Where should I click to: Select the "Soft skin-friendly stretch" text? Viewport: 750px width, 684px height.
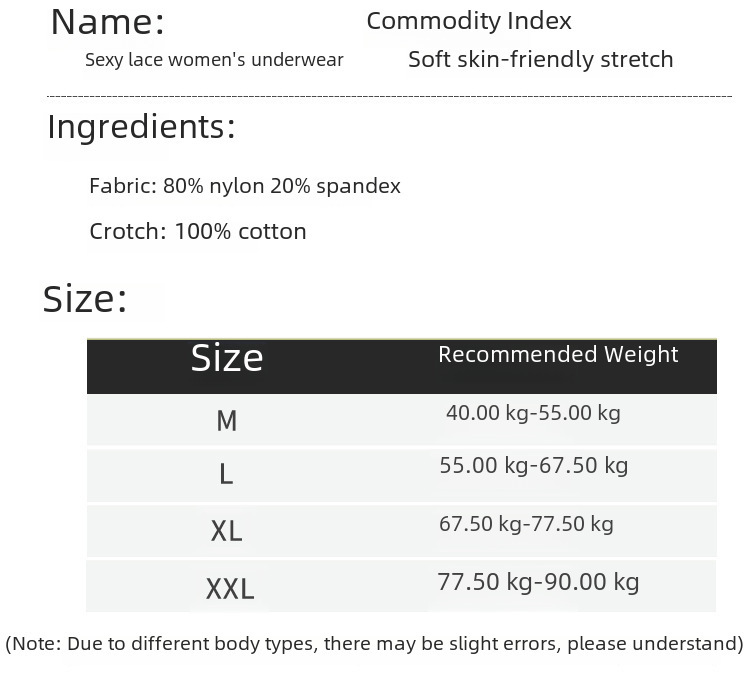(540, 59)
